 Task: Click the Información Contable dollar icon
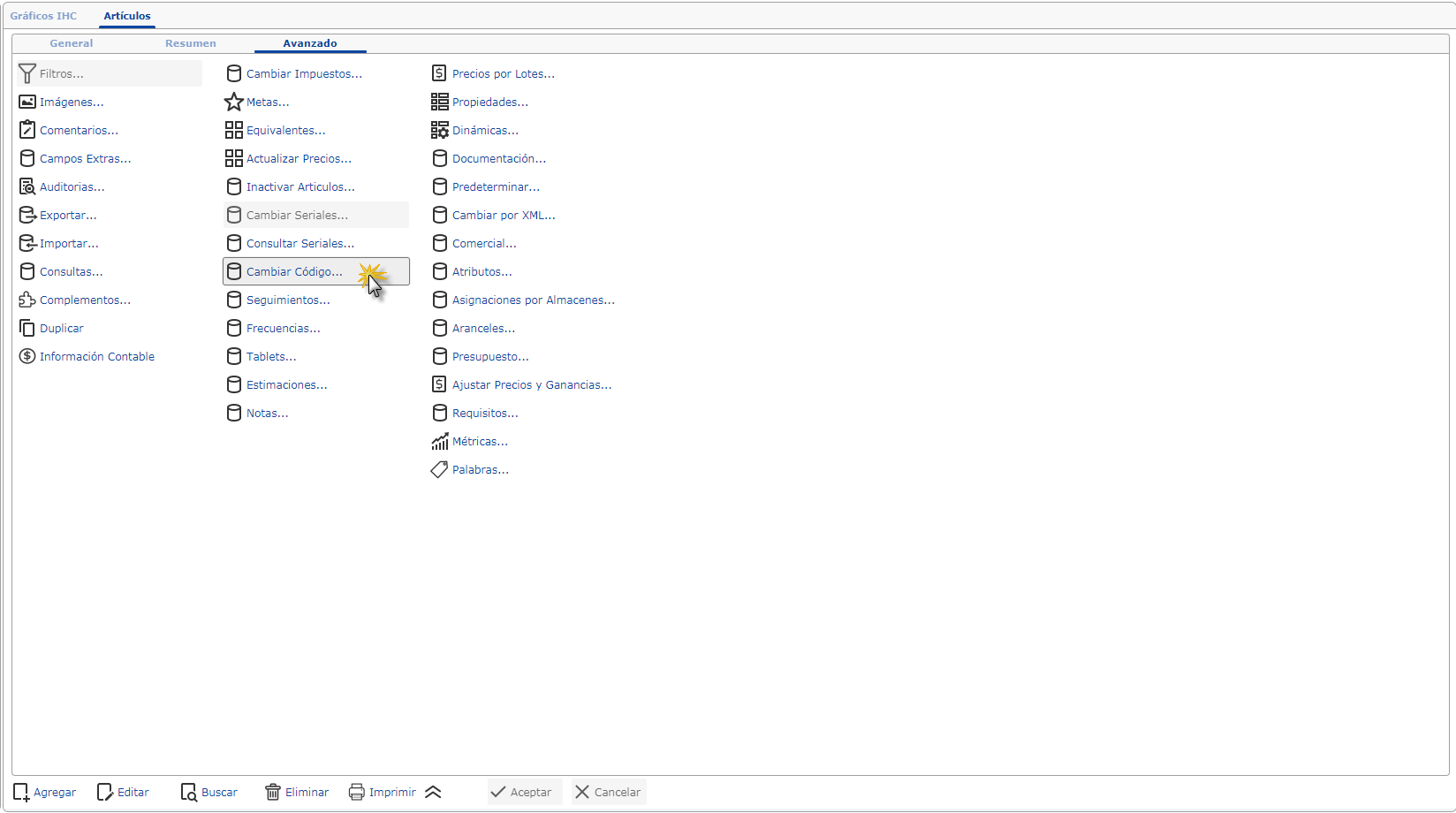(x=27, y=356)
